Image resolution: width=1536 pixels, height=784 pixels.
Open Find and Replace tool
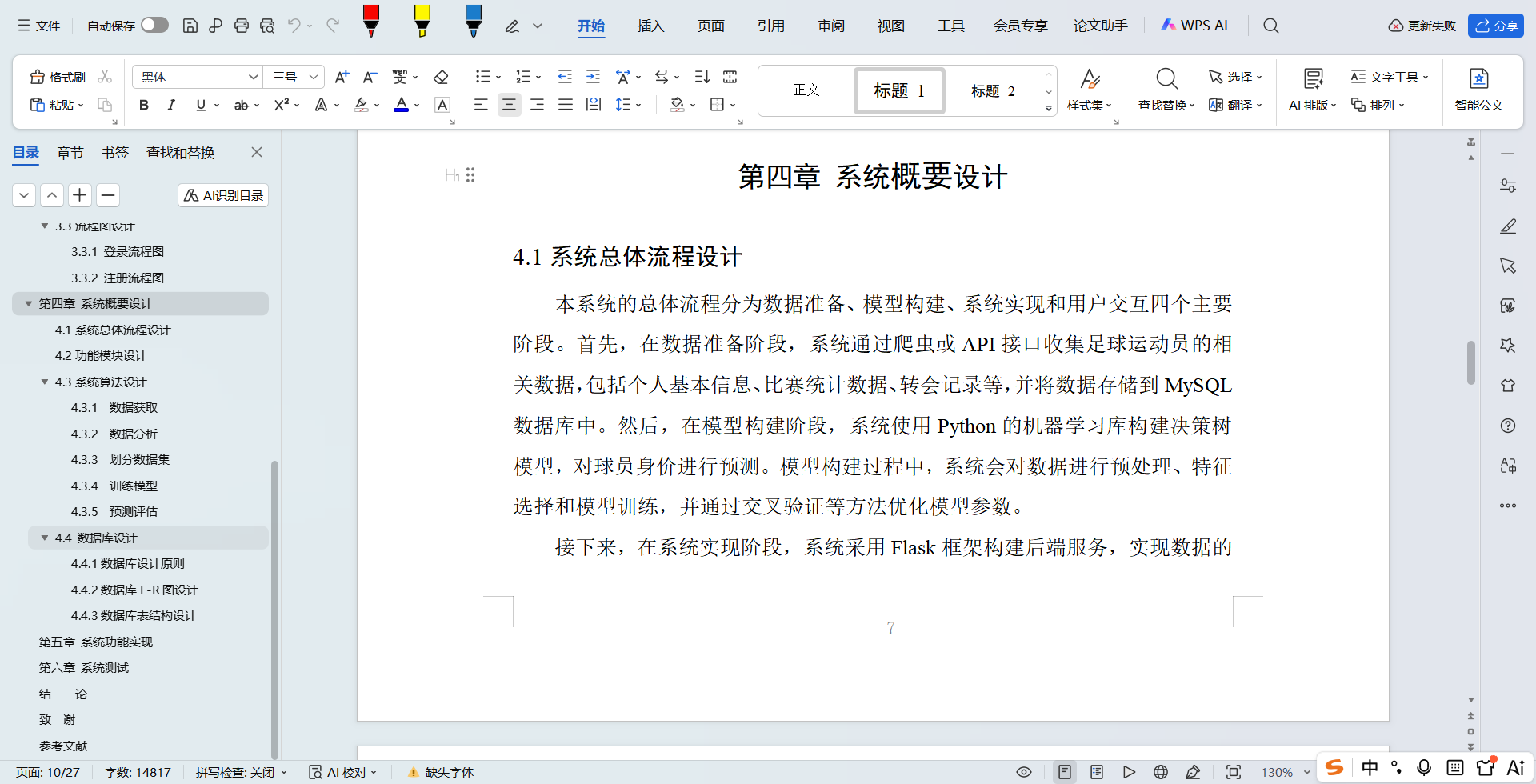pos(1166,90)
